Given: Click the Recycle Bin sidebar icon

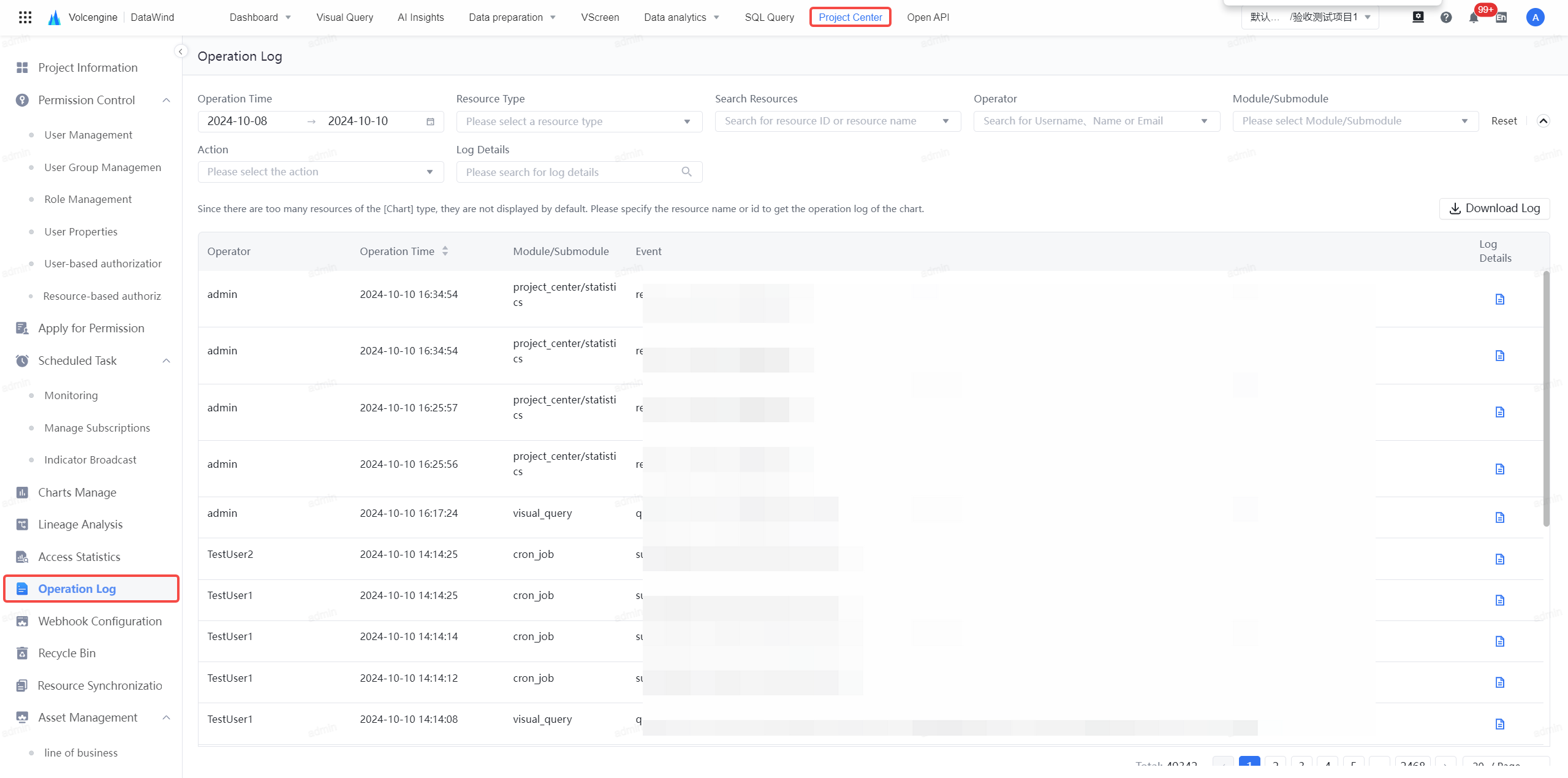Looking at the screenshot, I should (22, 653).
